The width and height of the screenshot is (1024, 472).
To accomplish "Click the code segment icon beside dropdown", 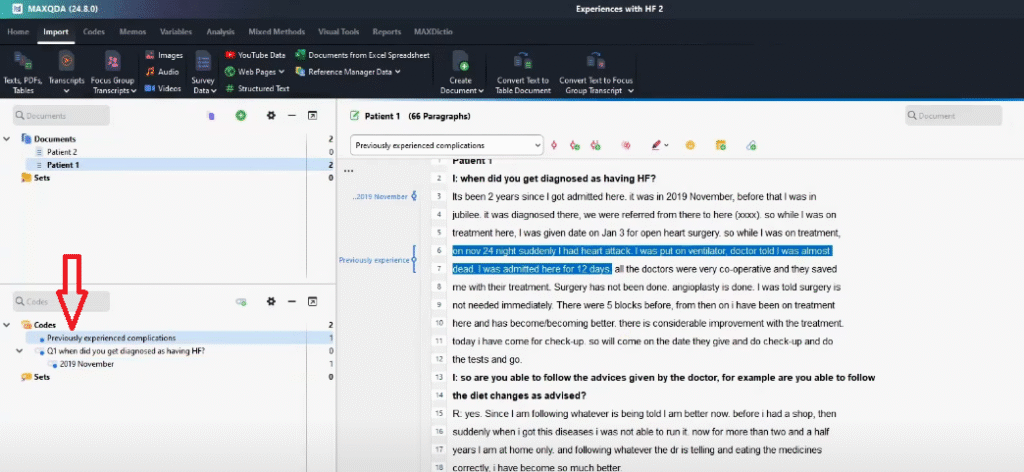I will [554, 145].
